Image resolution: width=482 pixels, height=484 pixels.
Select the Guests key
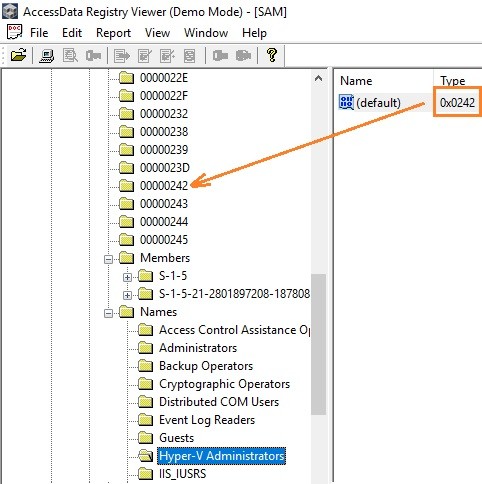(x=176, y=438)
